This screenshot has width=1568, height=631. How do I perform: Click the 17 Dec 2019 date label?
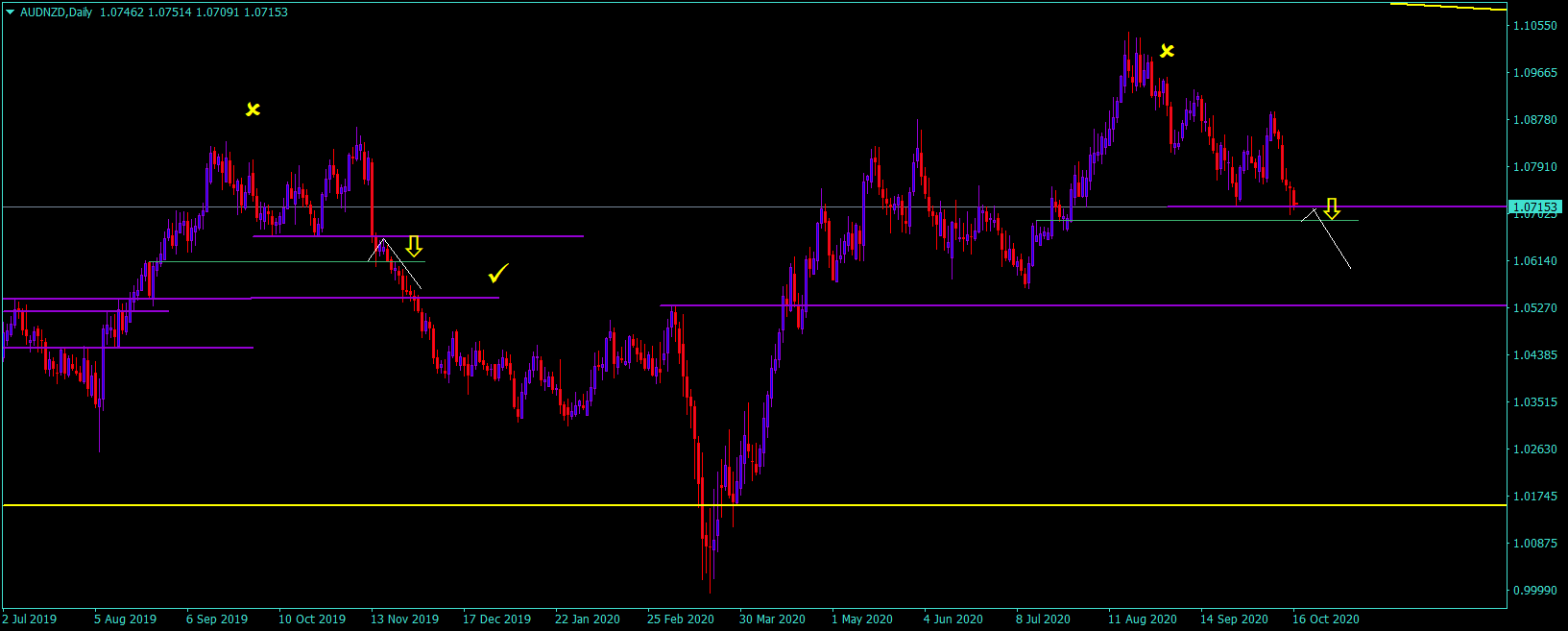496,619
